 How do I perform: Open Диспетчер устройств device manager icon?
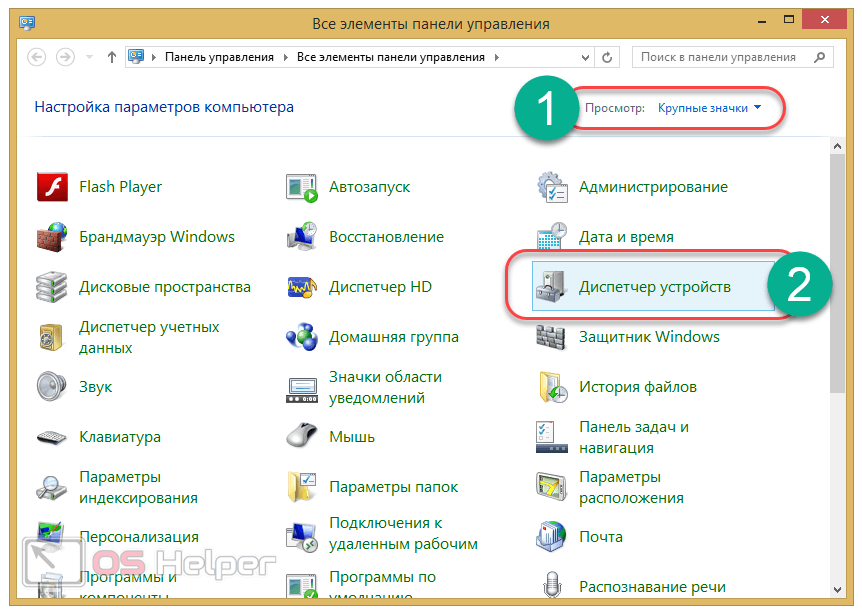pyautogui.click(x=553, y=287)
